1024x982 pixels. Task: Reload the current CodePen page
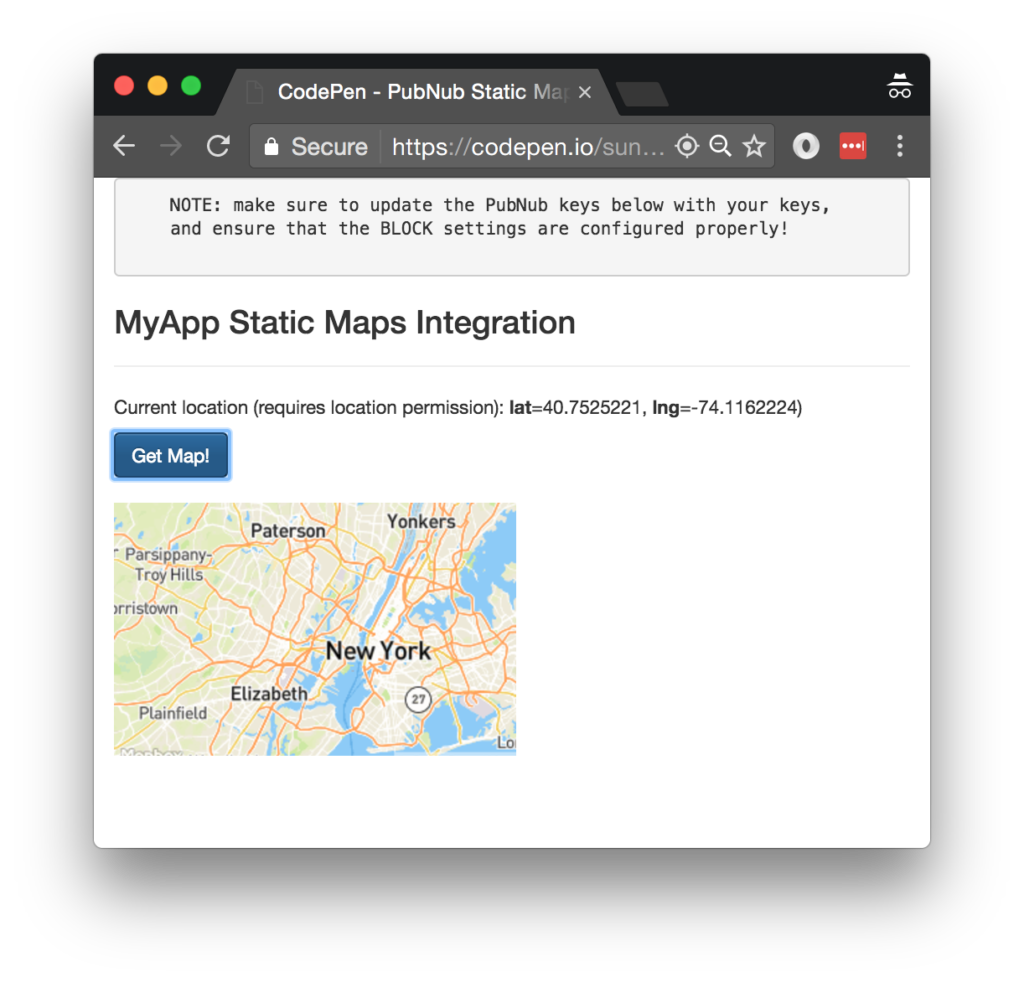(x=217, y=146)
